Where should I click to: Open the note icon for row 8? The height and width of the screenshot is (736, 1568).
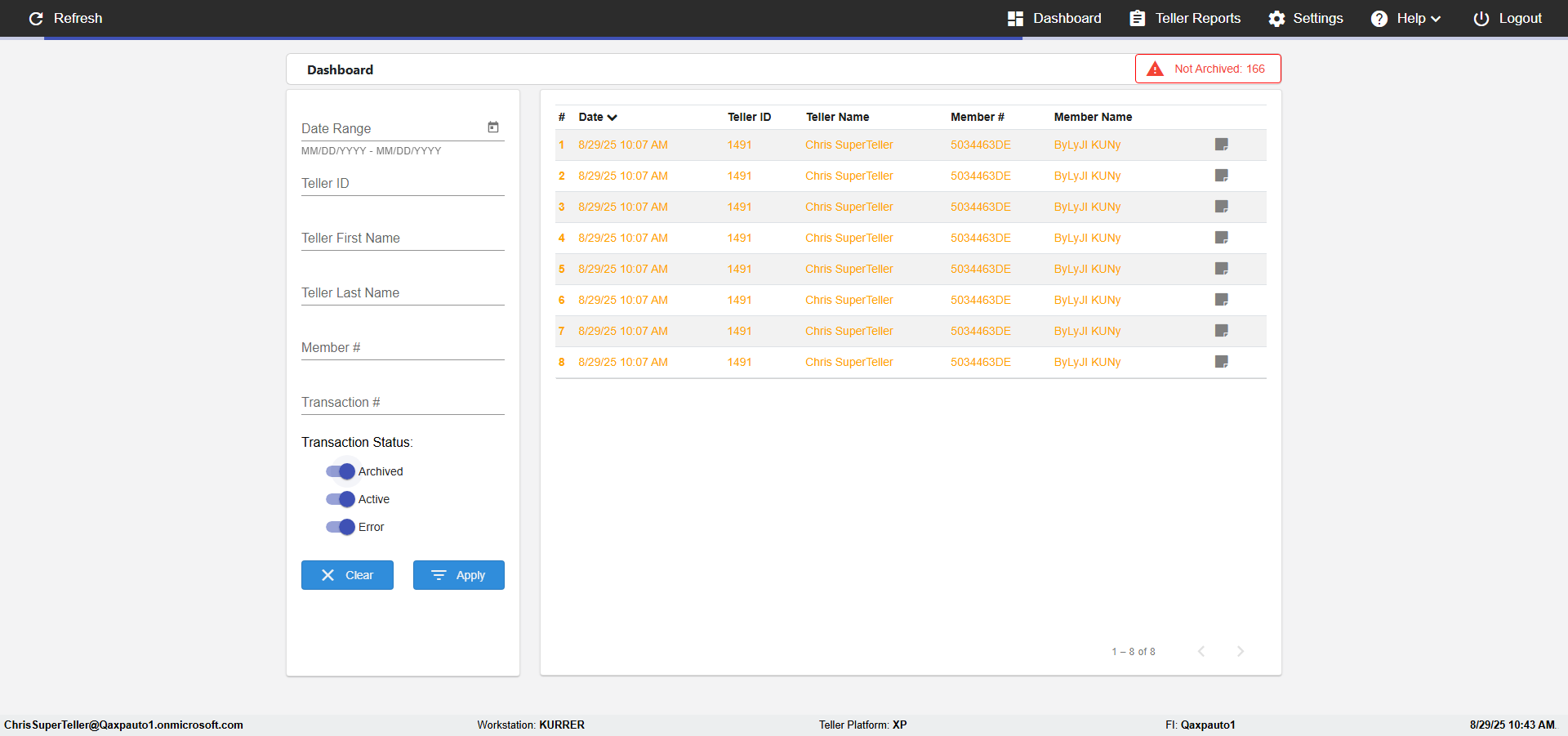pyautogui.click(x=1222, y=362)
